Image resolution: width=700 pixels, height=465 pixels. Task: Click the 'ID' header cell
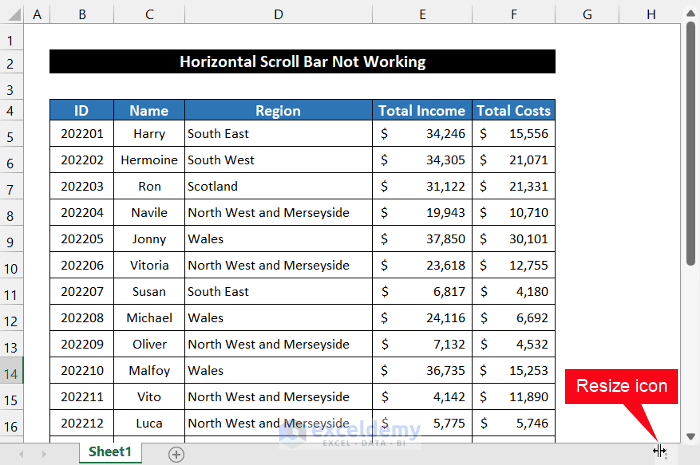coord(82,111)
